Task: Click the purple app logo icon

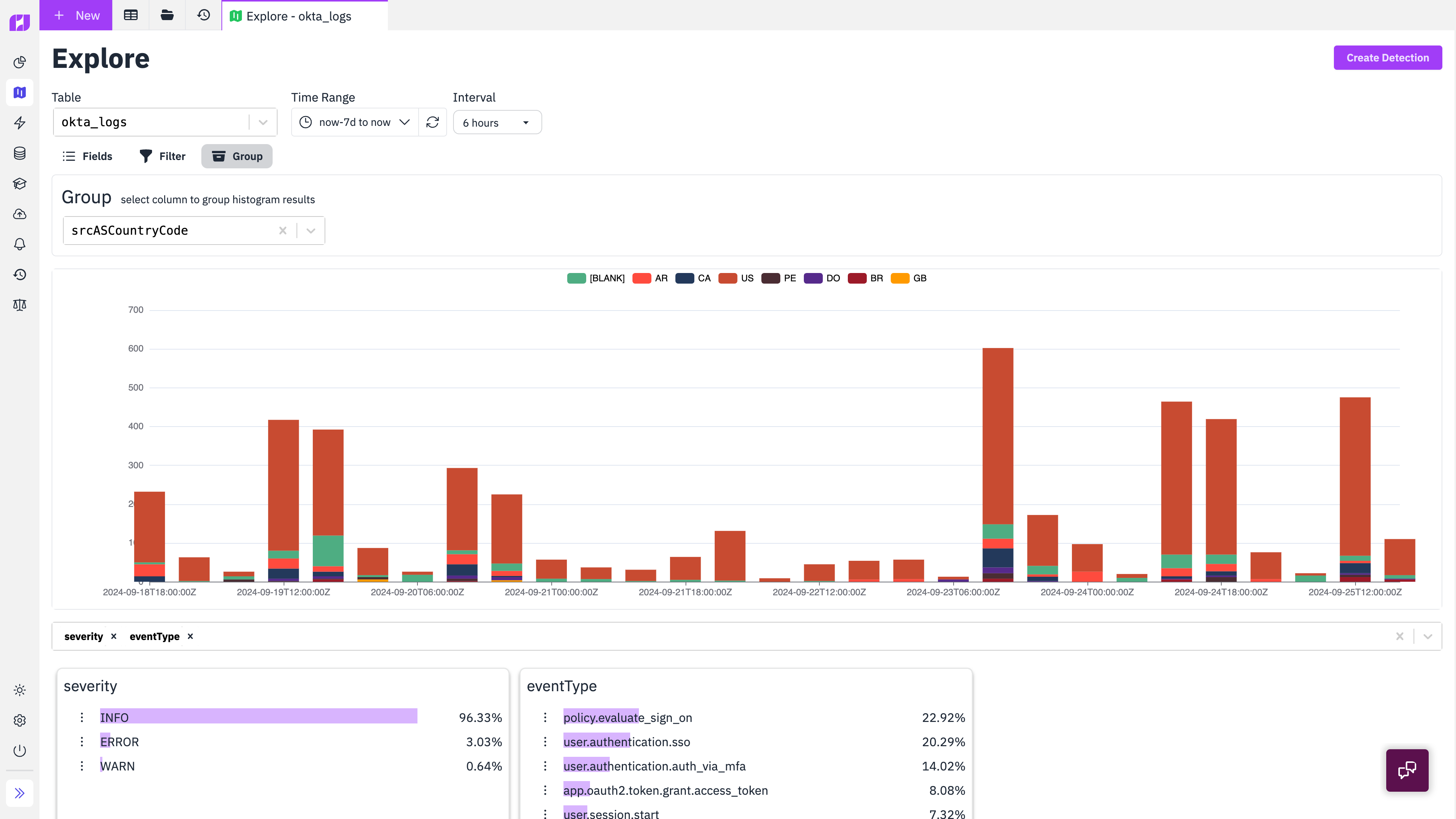Action: (20, 23)
